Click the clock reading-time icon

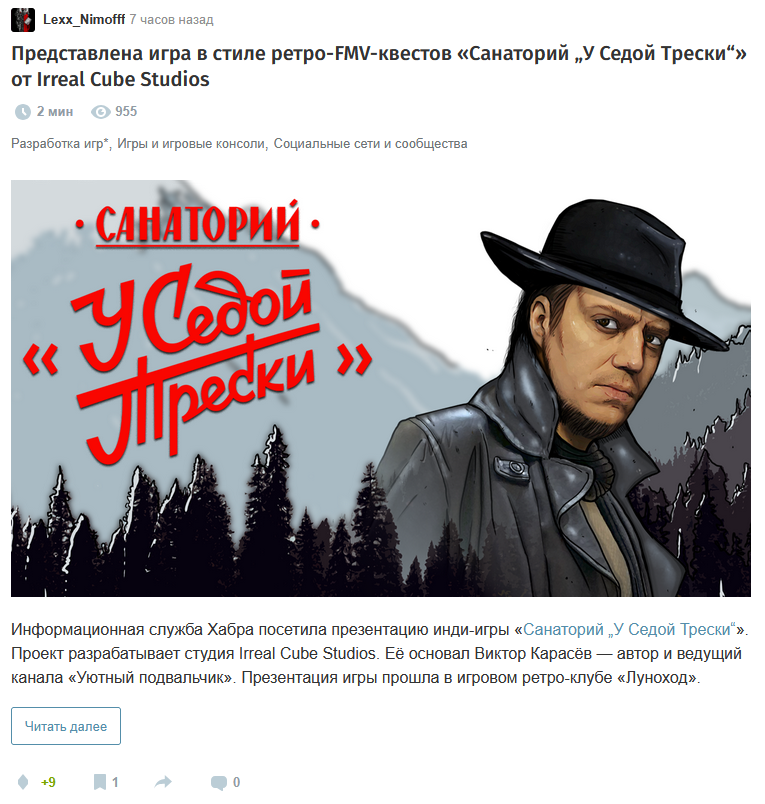click(x=23, y=112)
